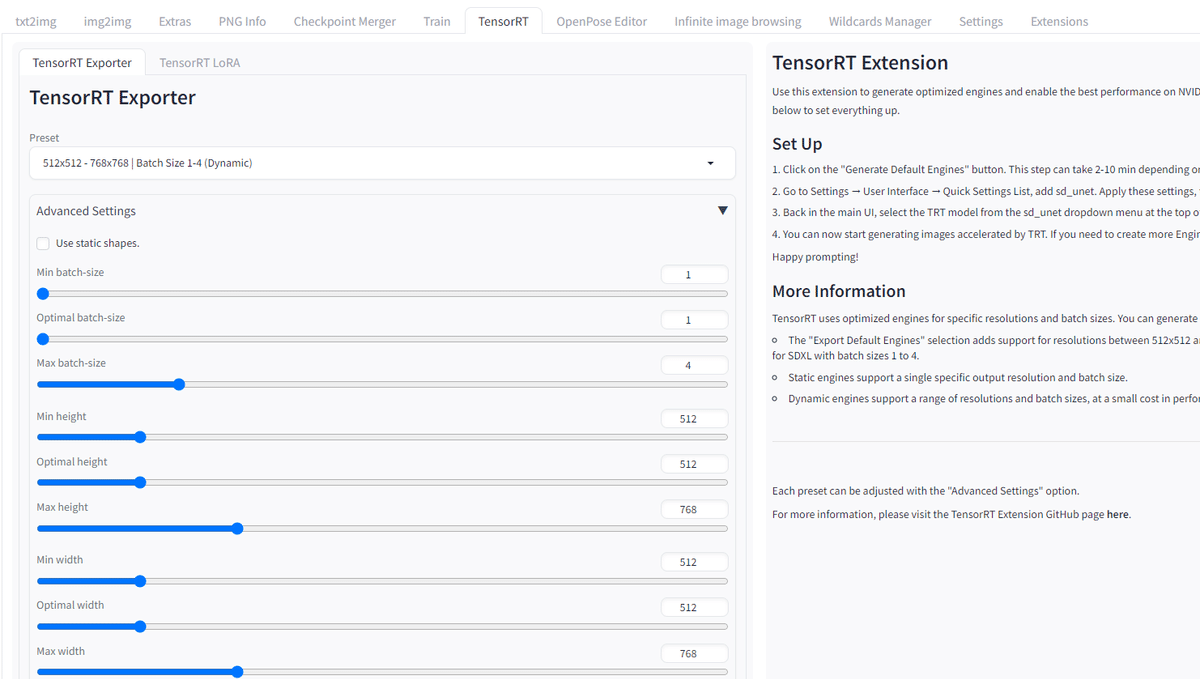1200x679 pixels.
Task: Collapse Advanced Settings using the triangle
Action: click(722, 211)
